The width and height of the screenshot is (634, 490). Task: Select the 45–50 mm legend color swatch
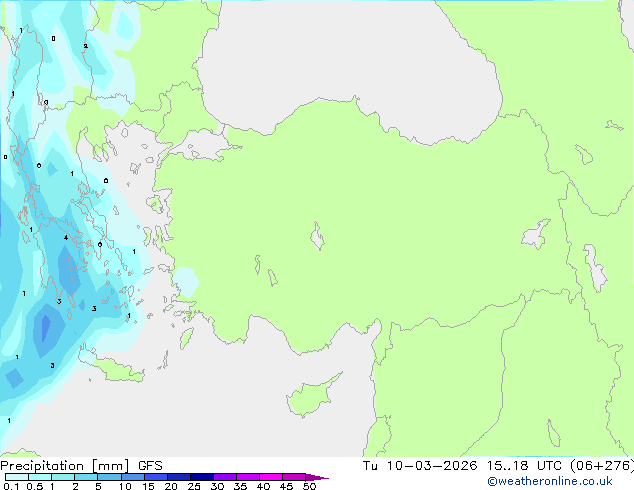(x=294, y=477)
